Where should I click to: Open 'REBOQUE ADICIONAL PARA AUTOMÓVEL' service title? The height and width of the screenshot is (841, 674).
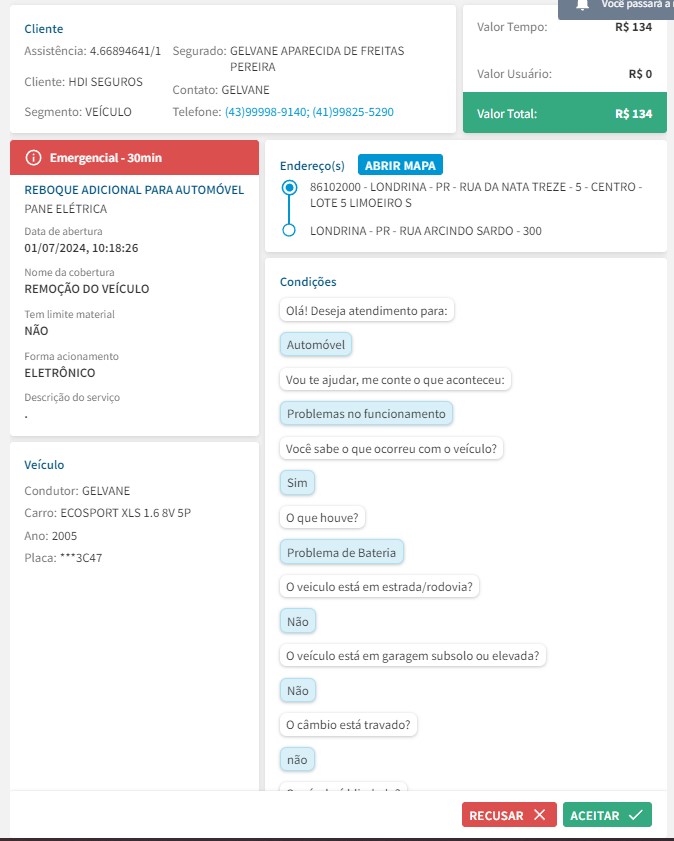[134, 190]
